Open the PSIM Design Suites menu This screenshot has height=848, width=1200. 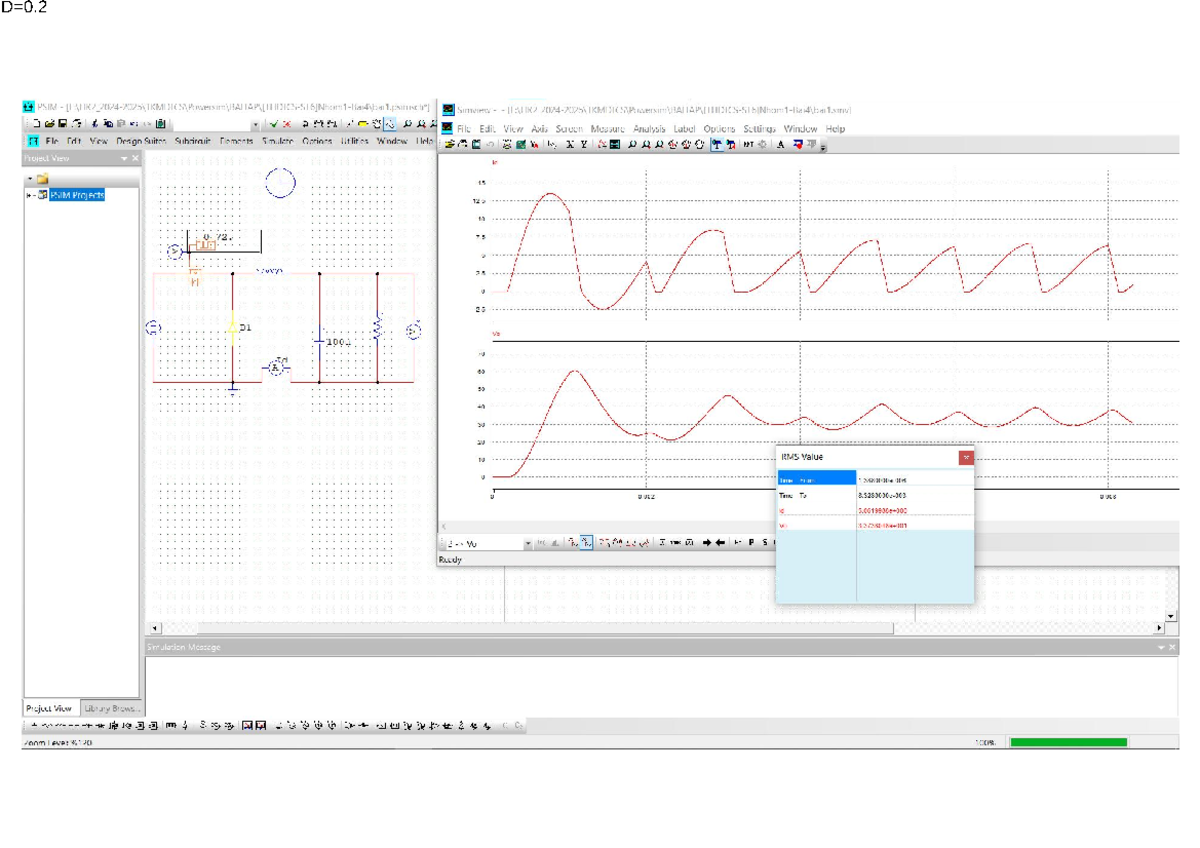pyautogui.click(x=141, y=141)
